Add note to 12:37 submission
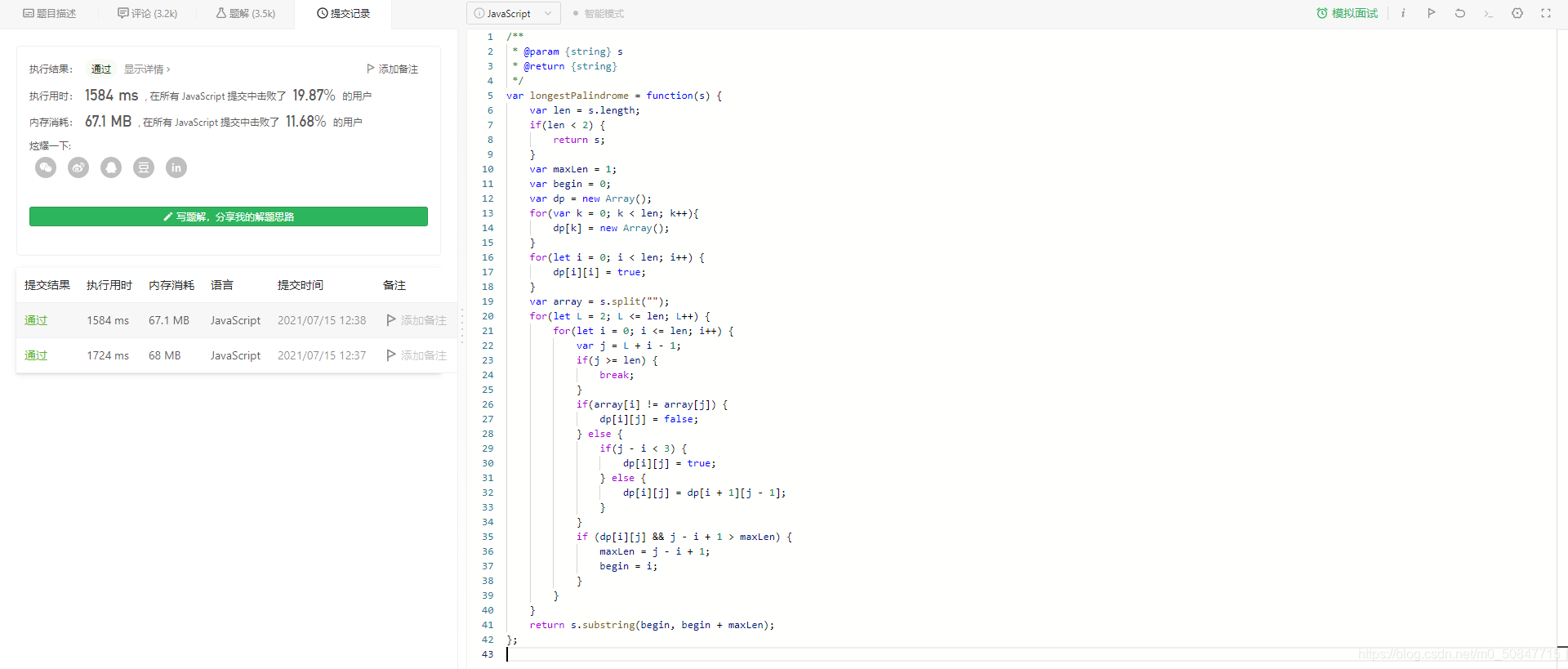This screenshot has height=669, width=1568. (x=416, y=355)
